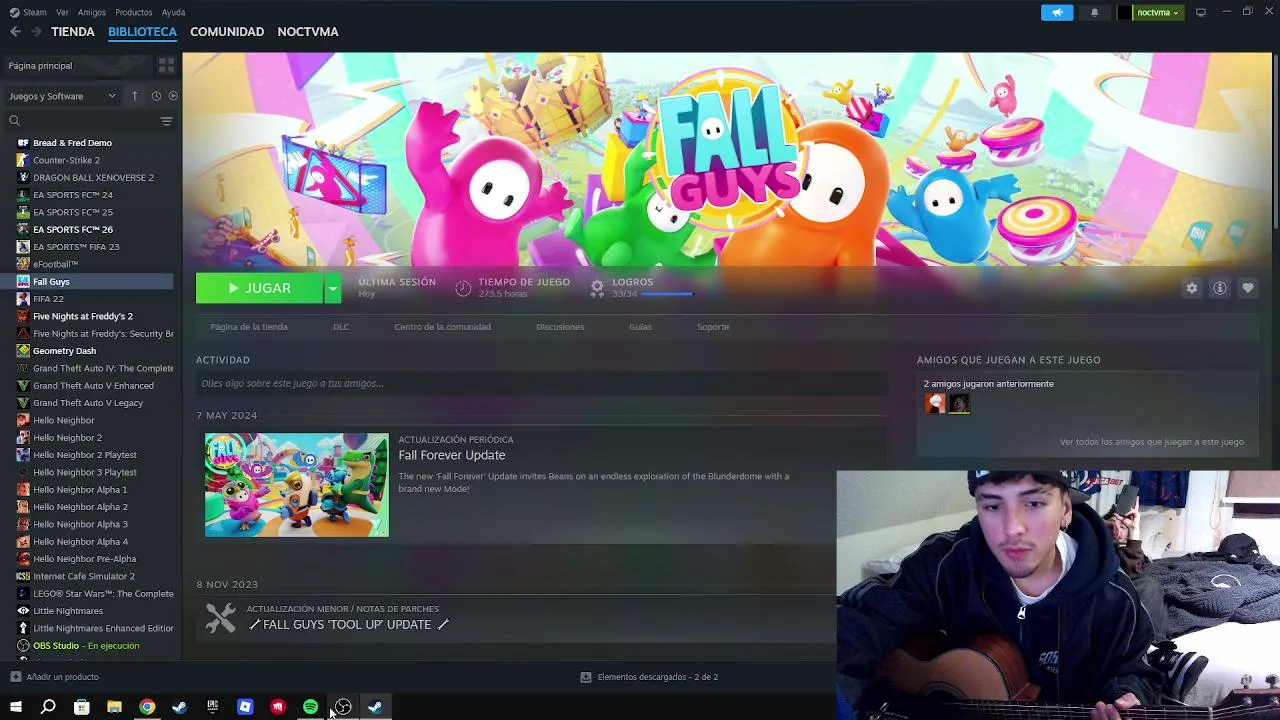Show Fall Guys game info icon

coord(1220,288)
